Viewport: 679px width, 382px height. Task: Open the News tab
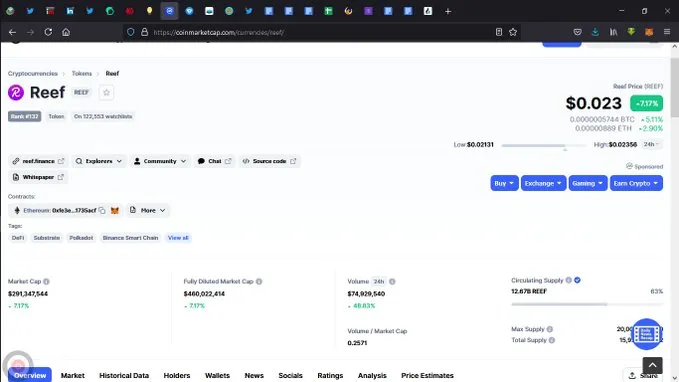[254, 376]
